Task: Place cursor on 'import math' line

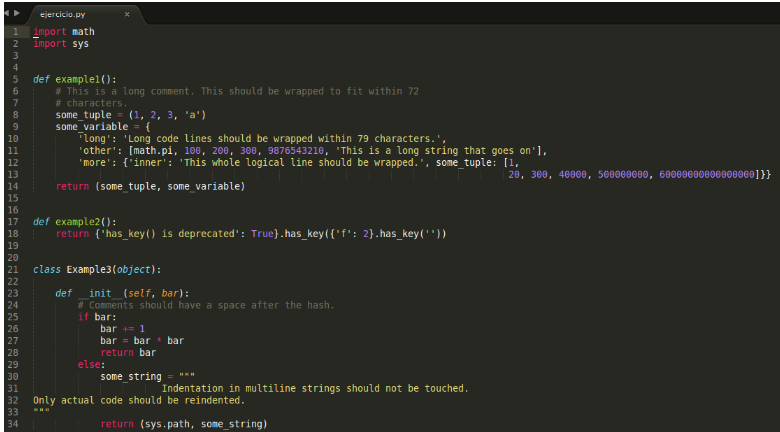Action: click(x=64, y=32)
